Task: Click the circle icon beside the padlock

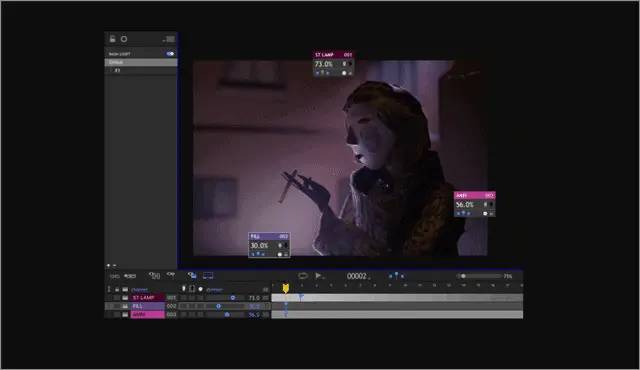Action: [x=124, y=39]
